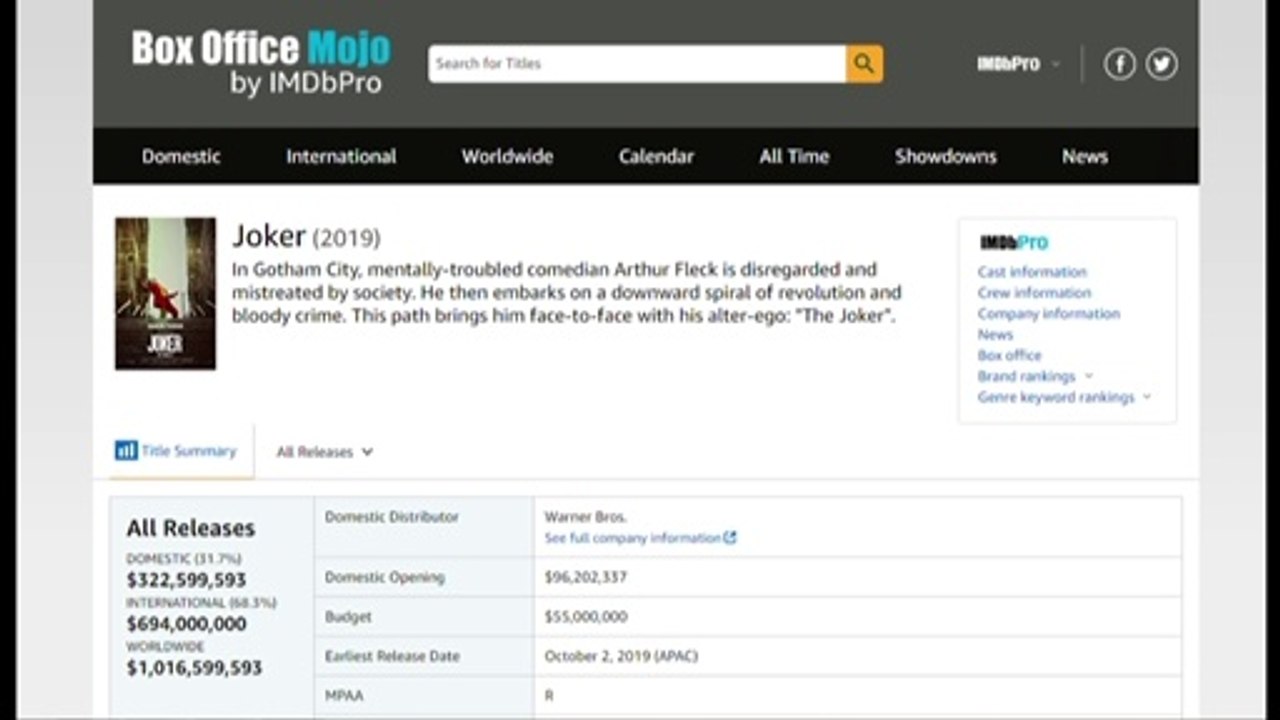Click the Budget value $55,000,000
The width and height of the screenshot is (1280, 720).
coord(585,617)
